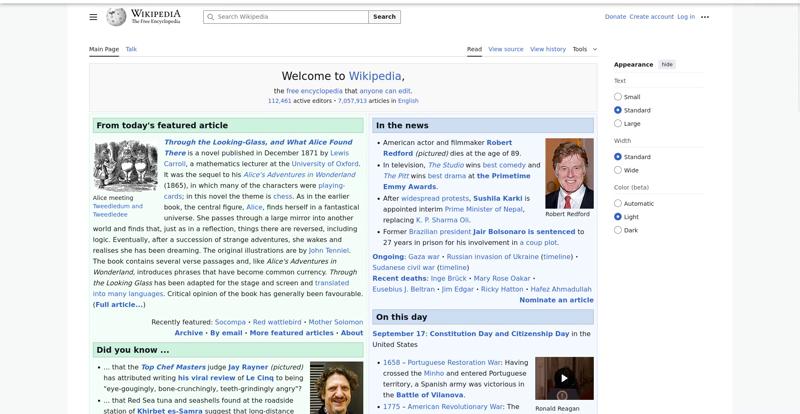Screen dimensions: 800x414
Task: Click the 7,057,913 articles count link
Action: click(x=352, y=101)
